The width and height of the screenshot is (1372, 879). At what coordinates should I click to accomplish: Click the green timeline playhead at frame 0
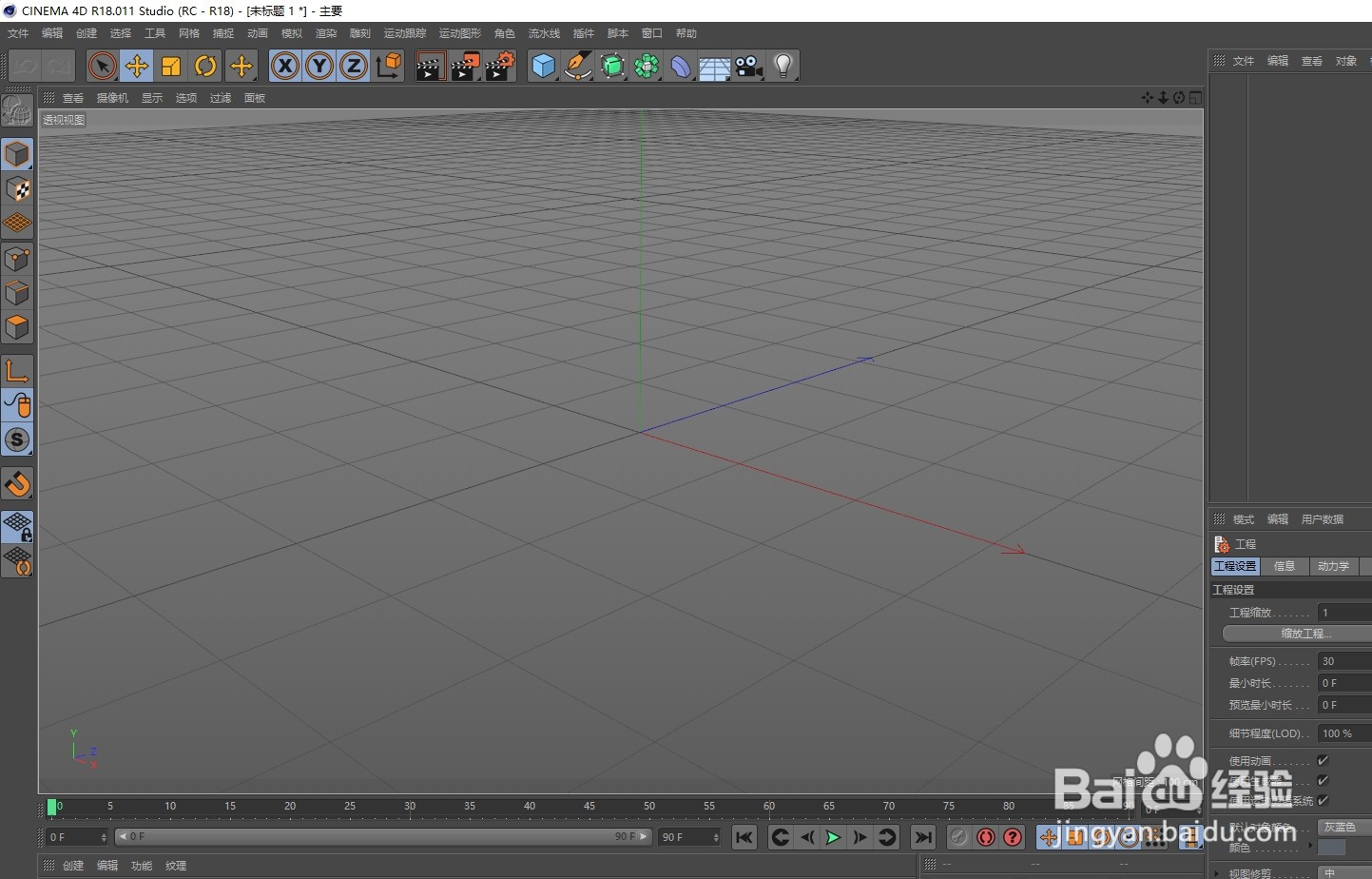tap(51, 807)
